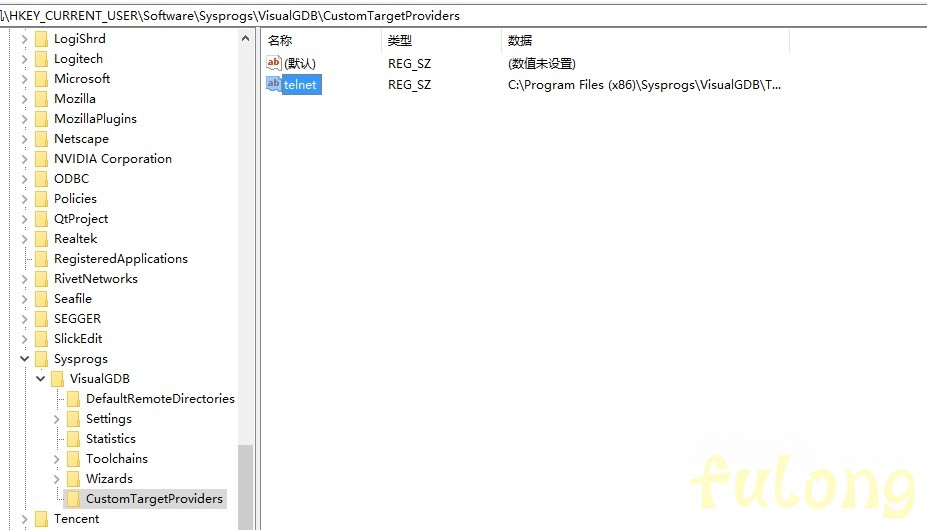Viewport: 927px width, 530px height.
Task: Select the ODBC key label
Action: pos(72,179)
